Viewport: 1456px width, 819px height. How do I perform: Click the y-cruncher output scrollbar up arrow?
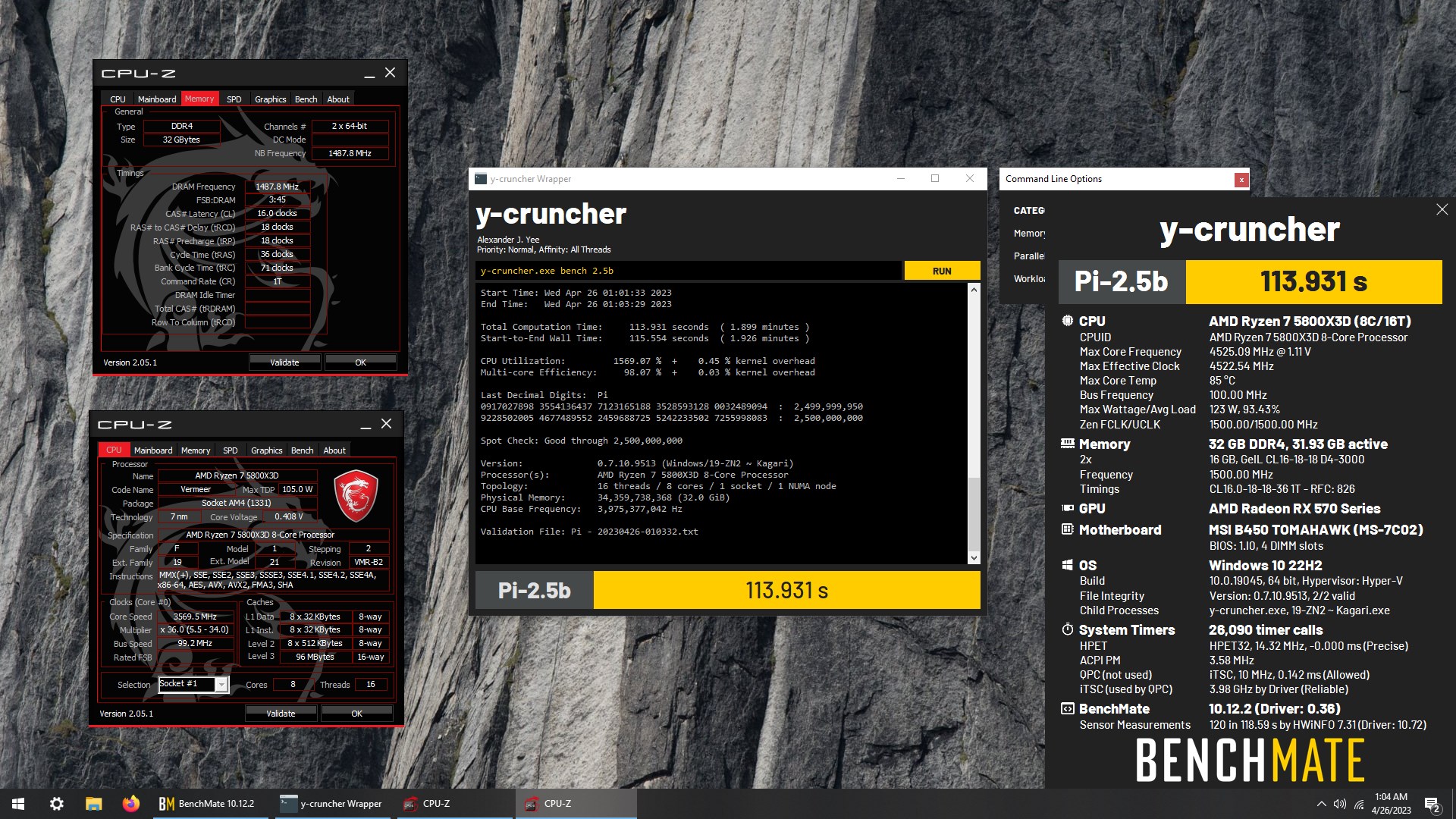(974, 290)
